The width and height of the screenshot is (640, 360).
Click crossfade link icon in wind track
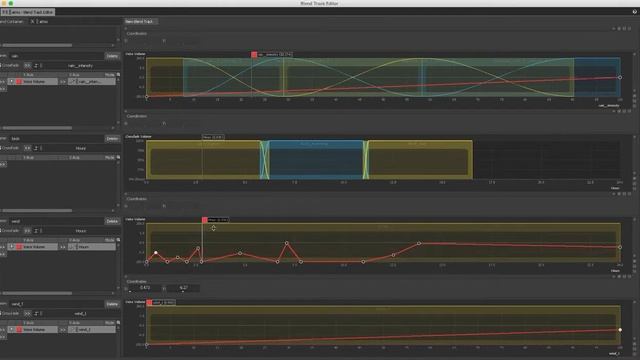tap(36, 231)
